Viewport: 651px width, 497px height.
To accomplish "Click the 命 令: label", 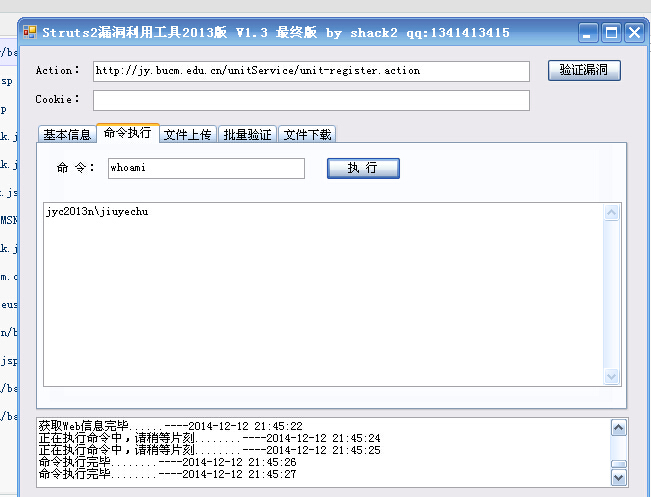I will [x=76, y=168].
